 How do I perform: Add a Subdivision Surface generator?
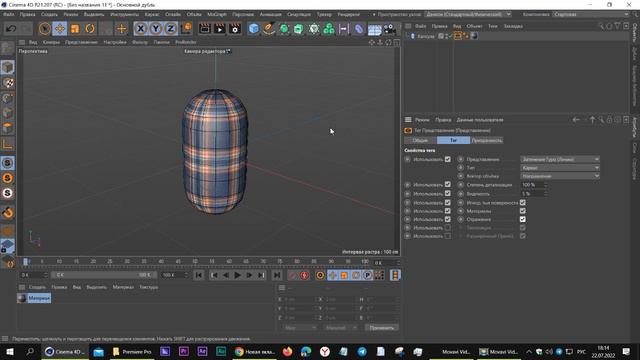284,29
